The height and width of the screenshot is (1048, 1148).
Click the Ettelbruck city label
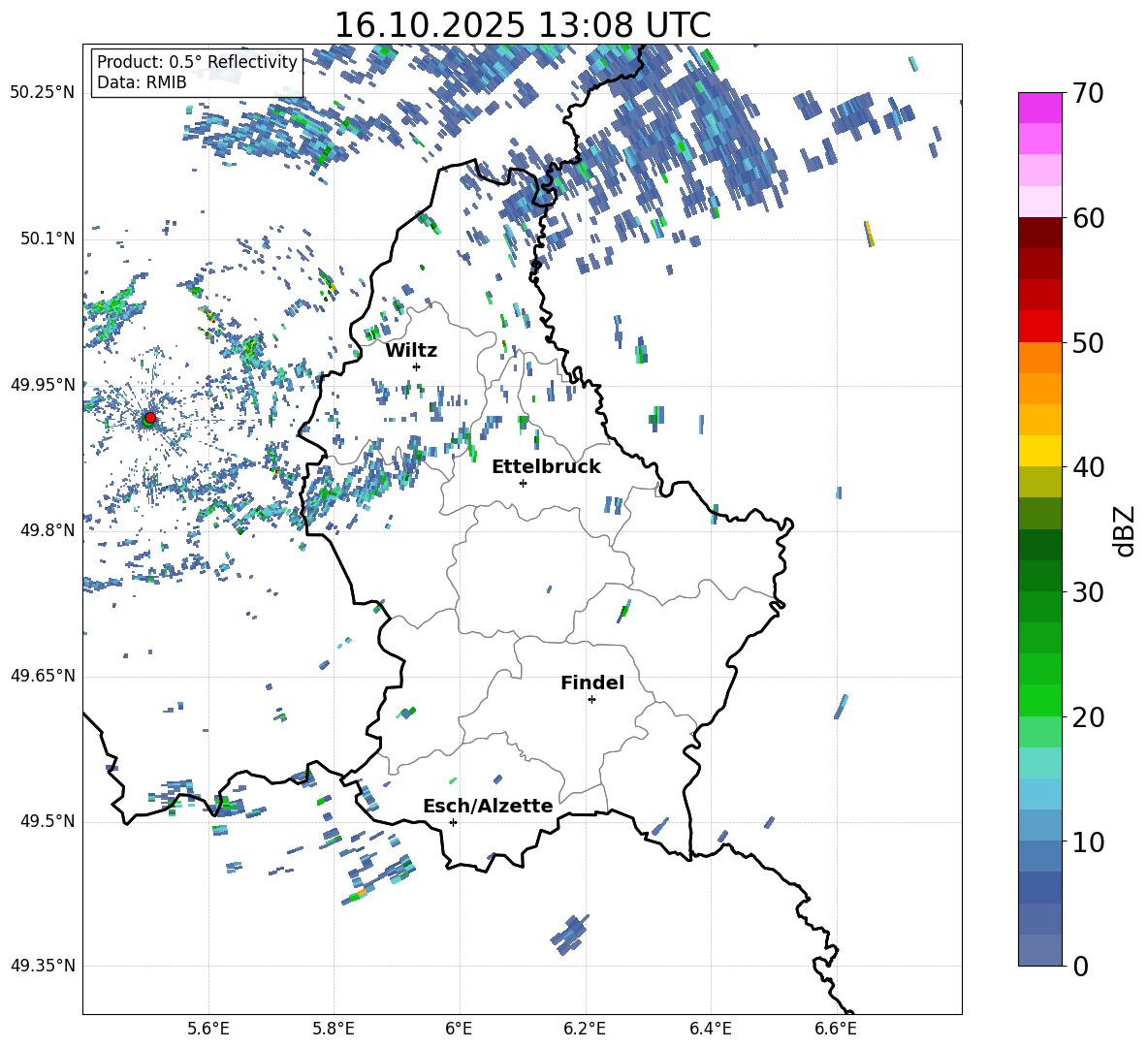(x=546, y=467)
